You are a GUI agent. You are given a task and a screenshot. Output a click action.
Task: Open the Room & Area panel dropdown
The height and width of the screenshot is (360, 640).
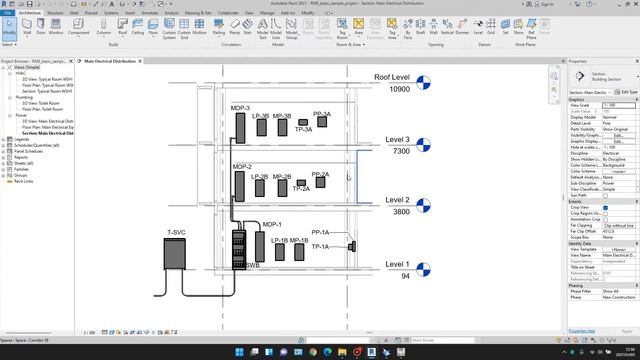coord(351,44)
